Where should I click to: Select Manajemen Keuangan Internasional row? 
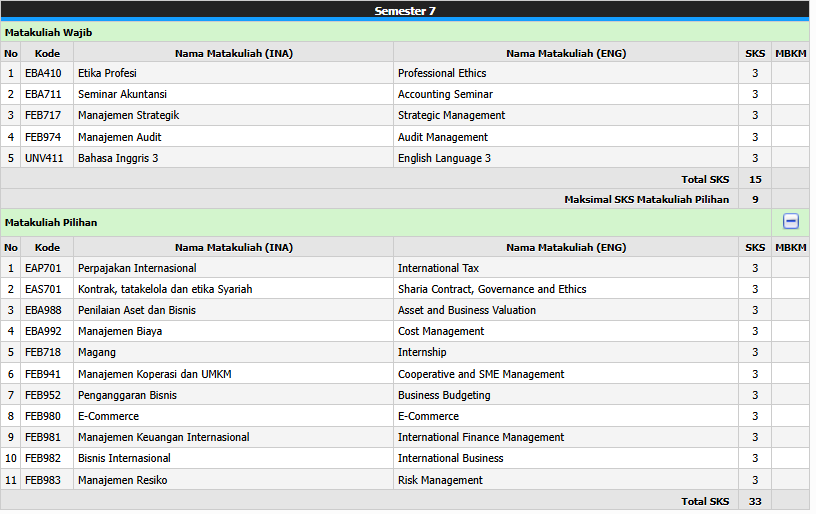pyautogui.click(x=163, y=437)
